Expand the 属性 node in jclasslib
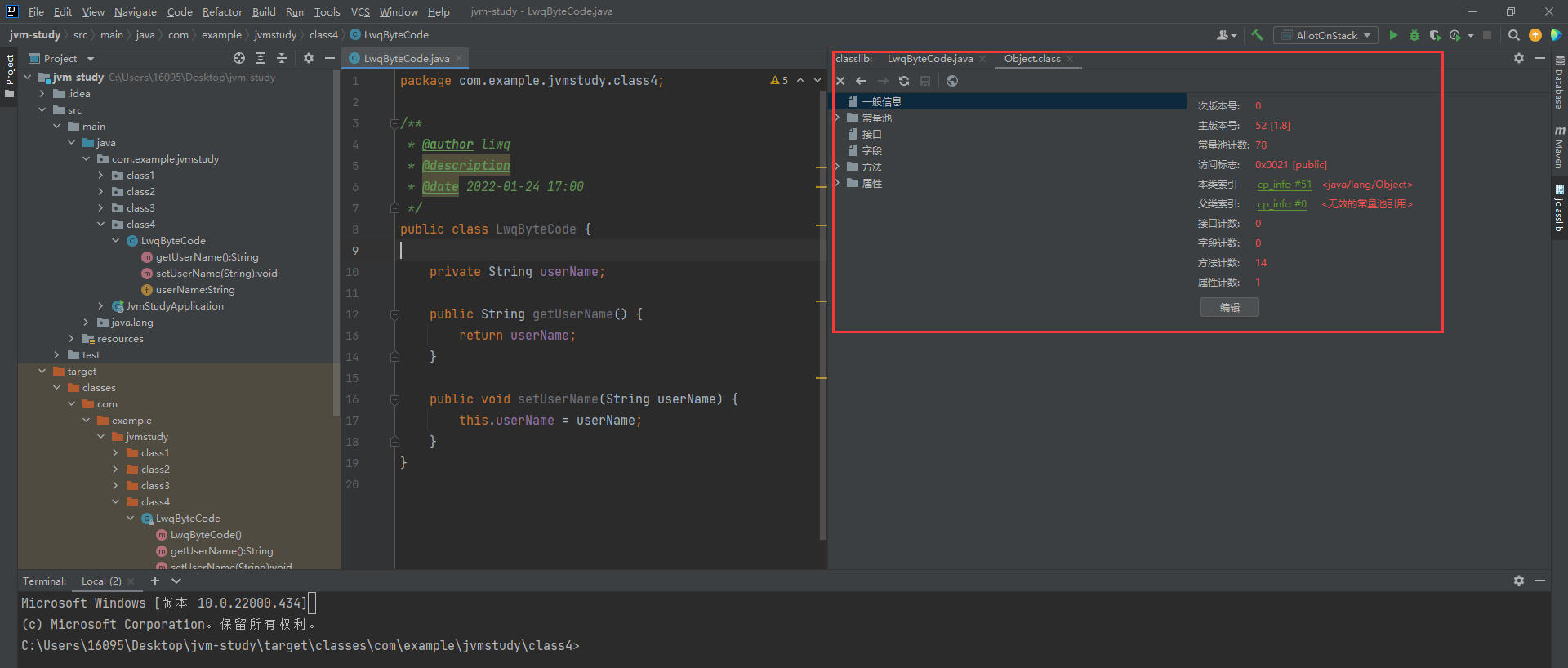 837,183
